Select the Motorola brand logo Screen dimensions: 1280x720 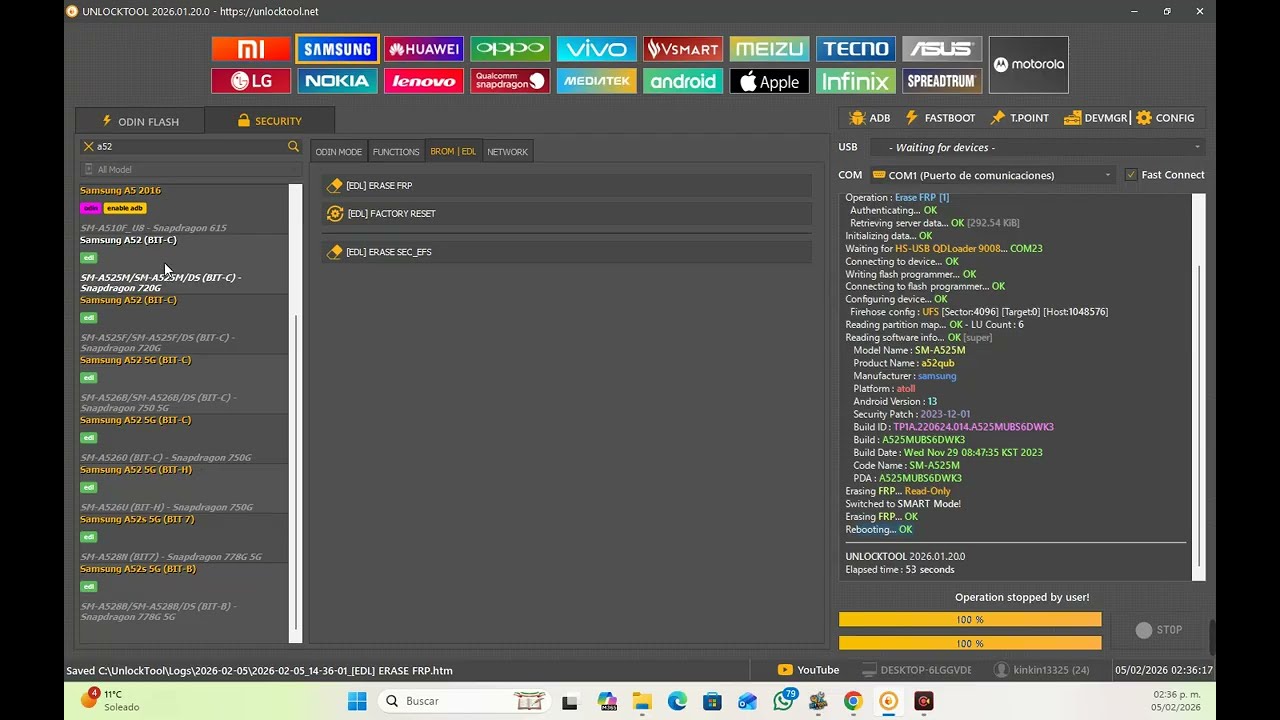pos(1028,65)
